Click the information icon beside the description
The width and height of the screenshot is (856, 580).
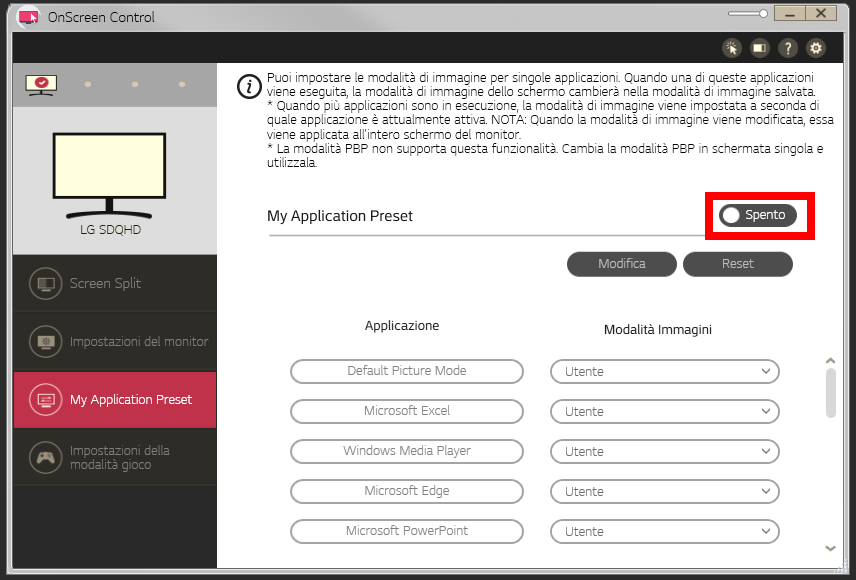(x=249, y=87)
